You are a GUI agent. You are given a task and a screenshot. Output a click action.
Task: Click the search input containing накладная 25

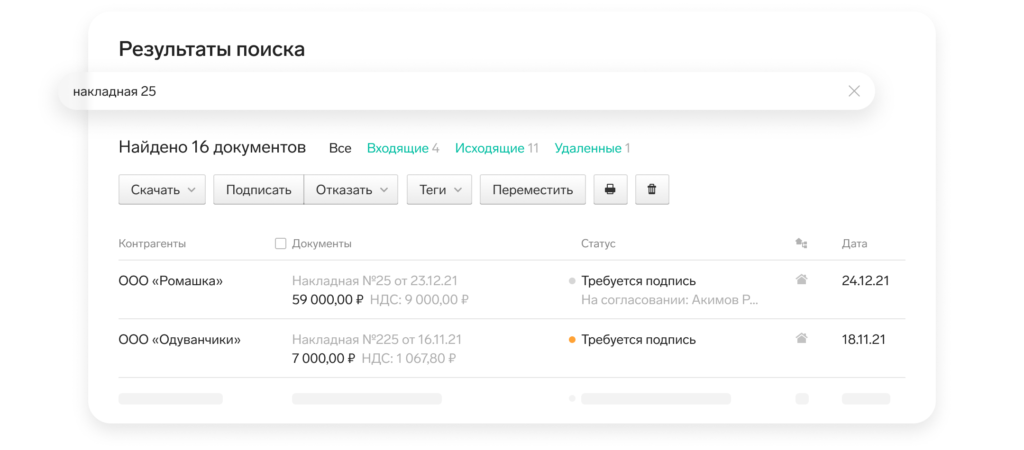point(450,91)
